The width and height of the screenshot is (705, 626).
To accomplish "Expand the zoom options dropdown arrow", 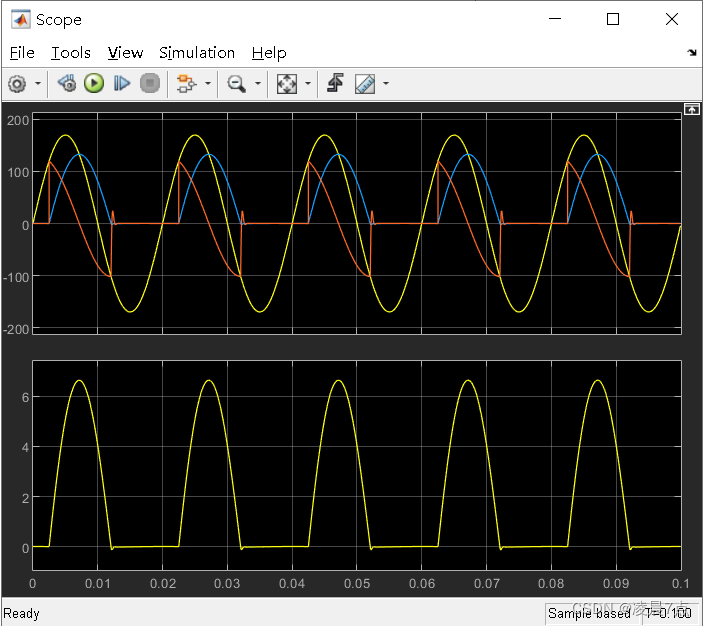I will (258, 83).
